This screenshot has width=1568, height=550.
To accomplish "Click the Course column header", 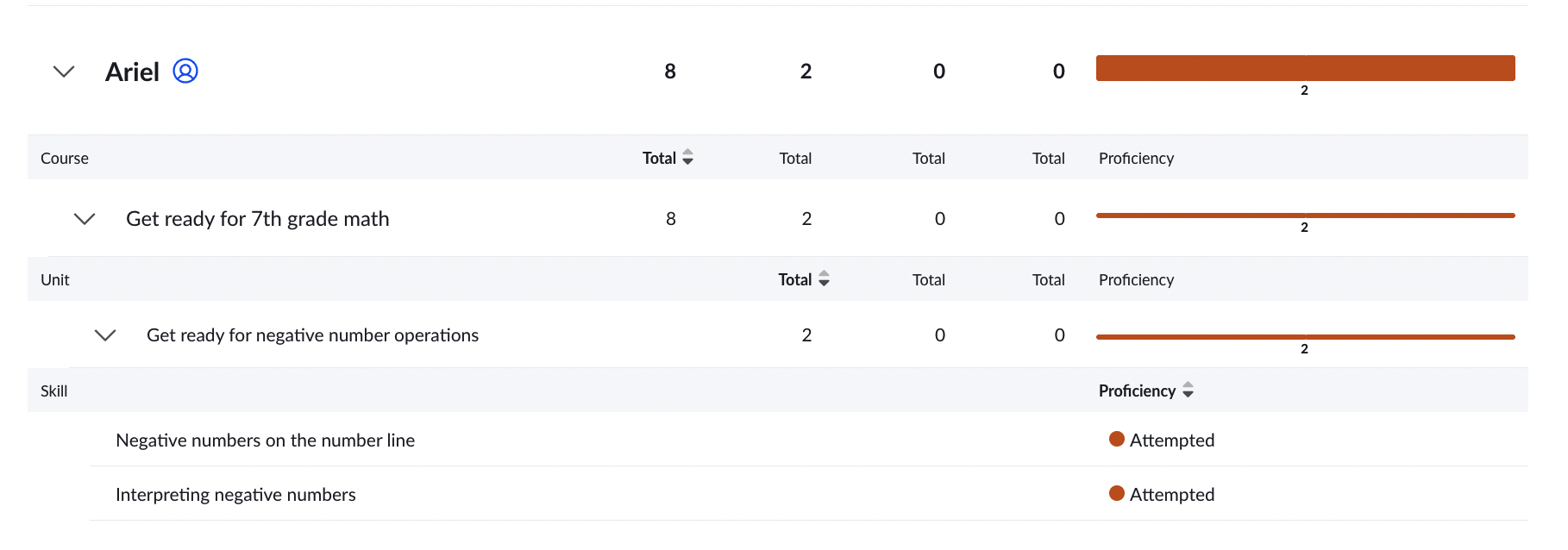I will click(x=65, y=159).
